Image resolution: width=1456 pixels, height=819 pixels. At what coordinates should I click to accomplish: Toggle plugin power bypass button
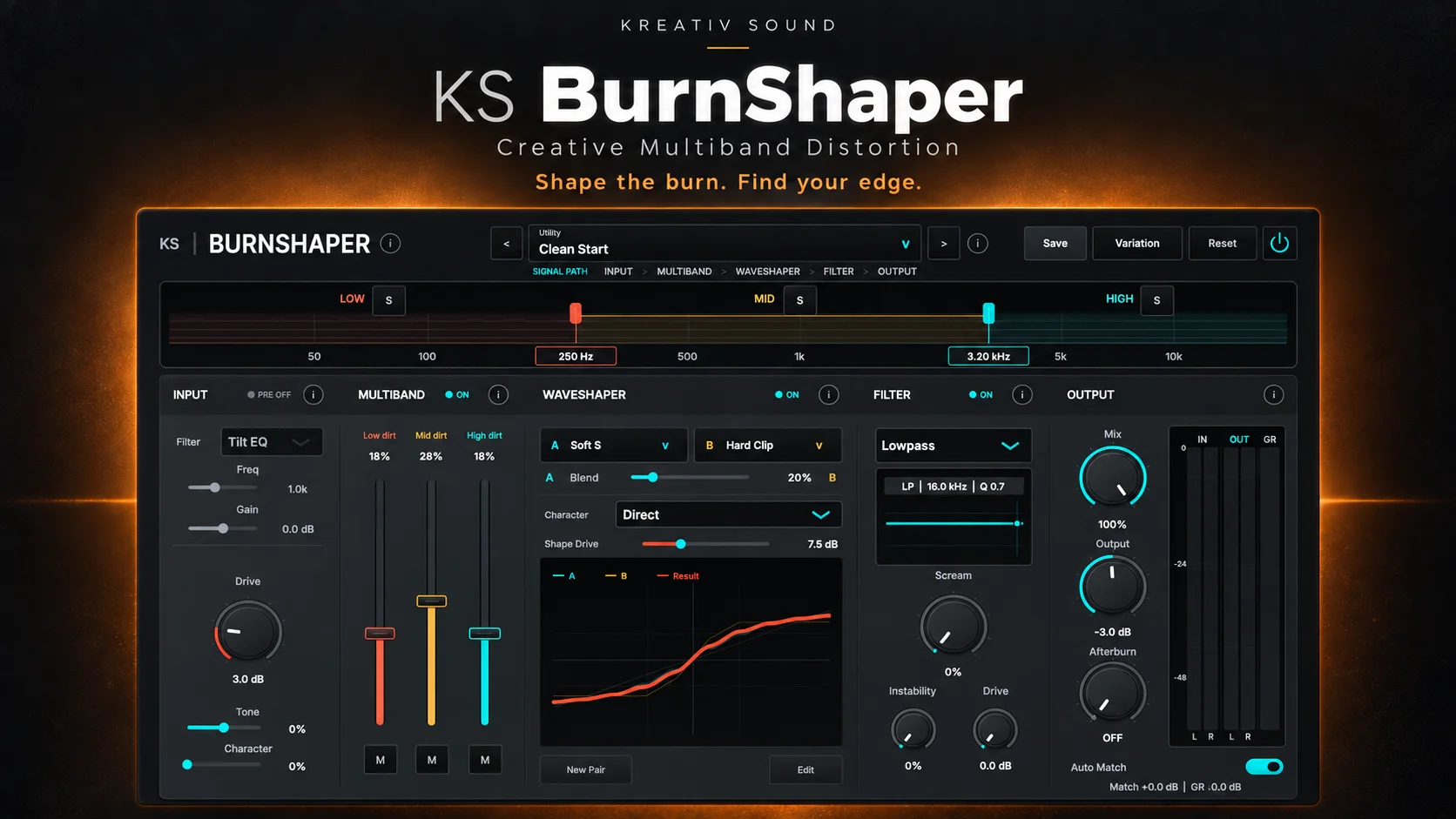1279,243
